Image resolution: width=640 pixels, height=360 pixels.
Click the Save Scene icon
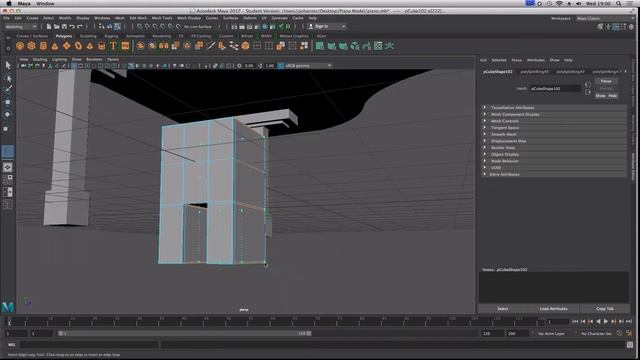[x=64, y=27]
